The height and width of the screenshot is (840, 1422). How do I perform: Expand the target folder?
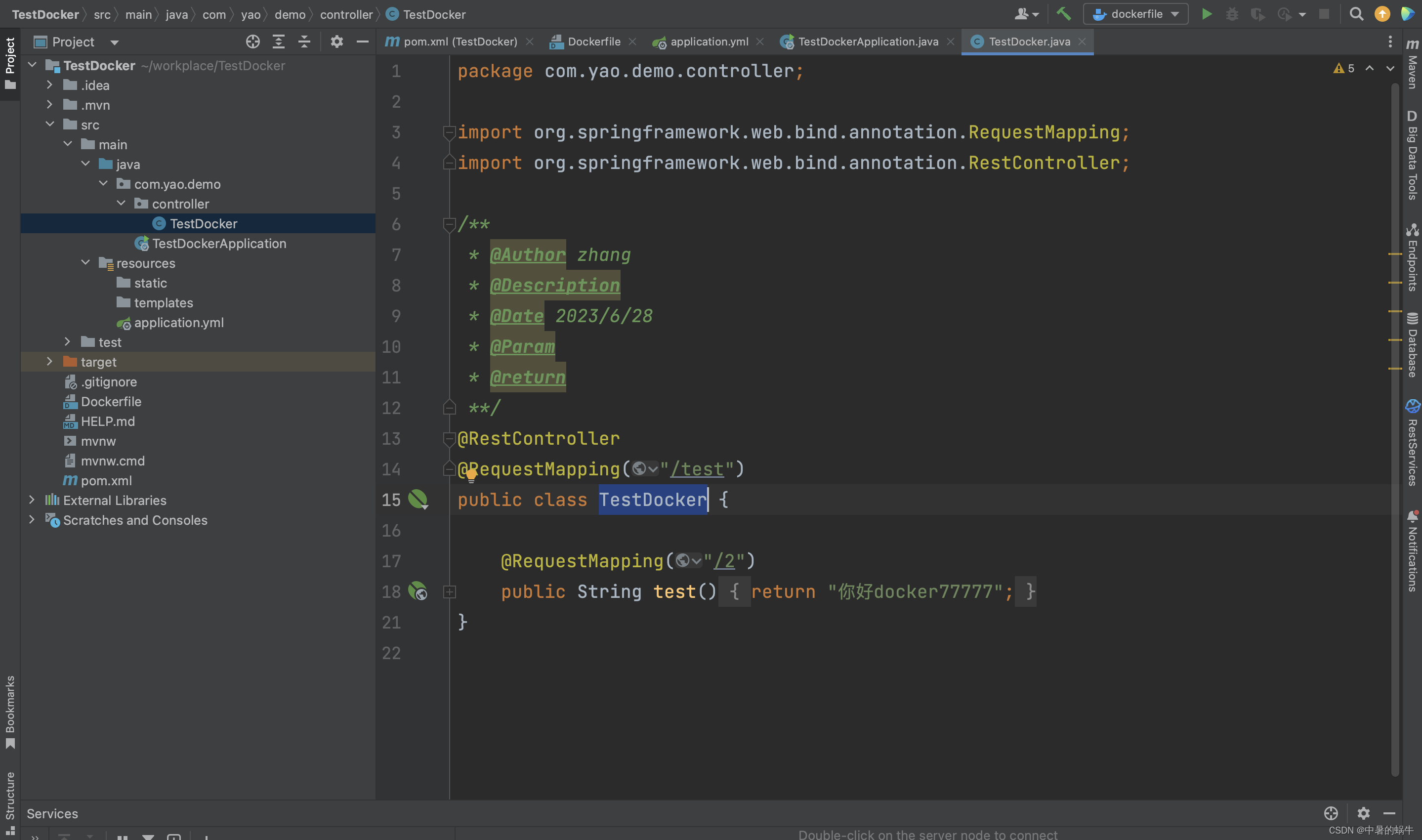(x=50, y=361)
